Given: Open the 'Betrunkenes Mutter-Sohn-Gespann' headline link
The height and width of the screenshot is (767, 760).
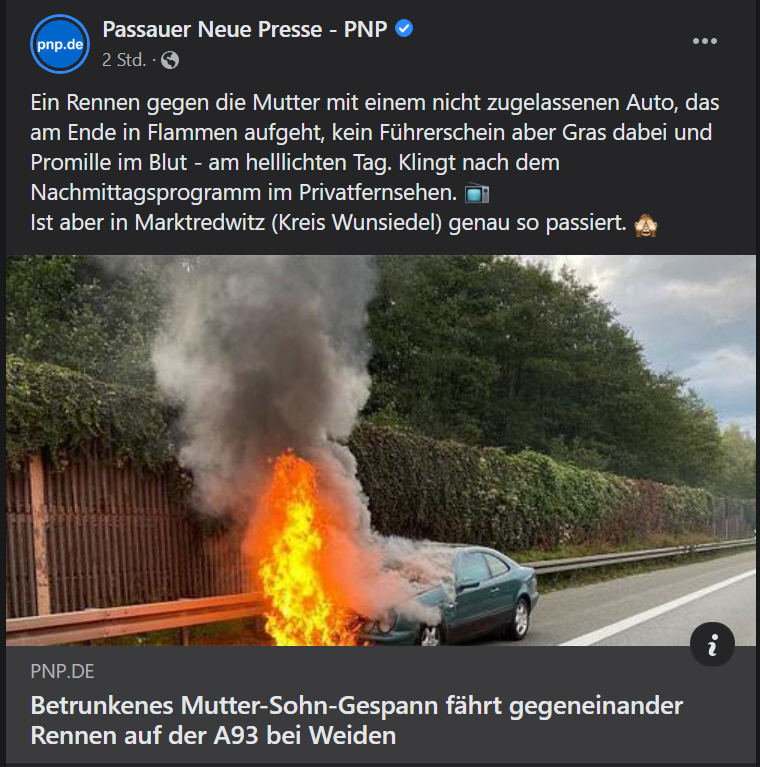Looking at the screenshot, I should (357, 720).
